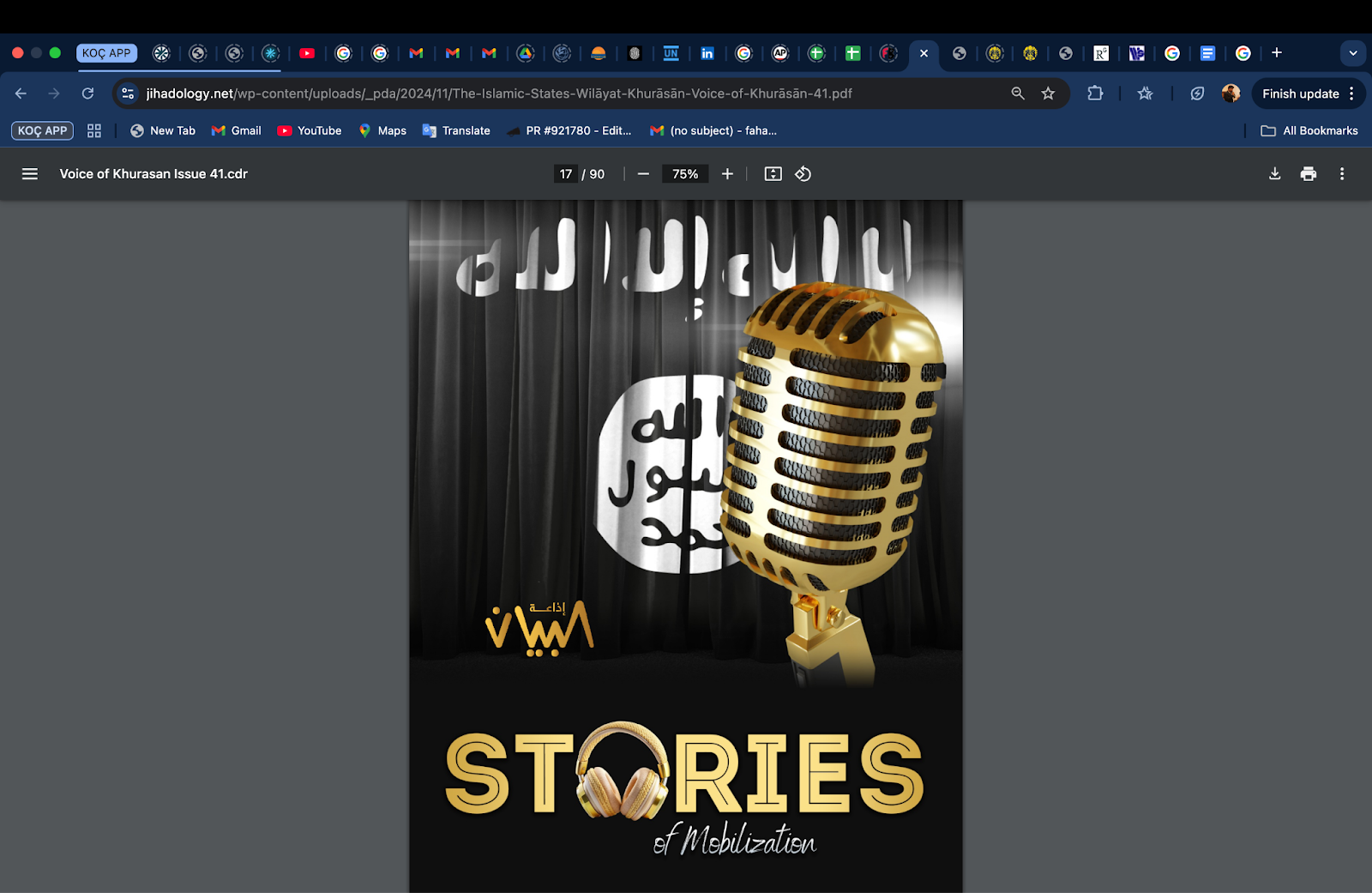This screenshot has height=893, width=1372.
Task: Open Chrome menu next to Finish update
Action: [x=1352, y=94]
